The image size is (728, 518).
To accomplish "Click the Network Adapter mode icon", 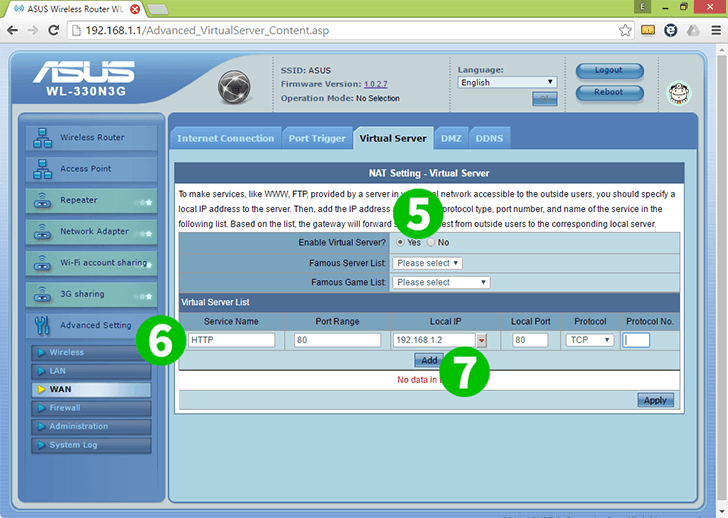I will tap(42, 232).
